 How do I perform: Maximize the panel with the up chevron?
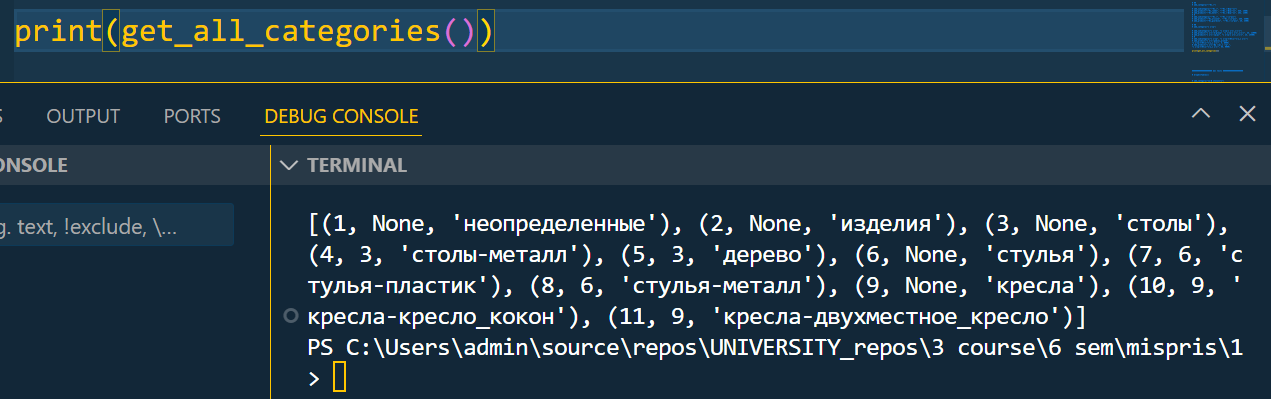[1201, 114]
